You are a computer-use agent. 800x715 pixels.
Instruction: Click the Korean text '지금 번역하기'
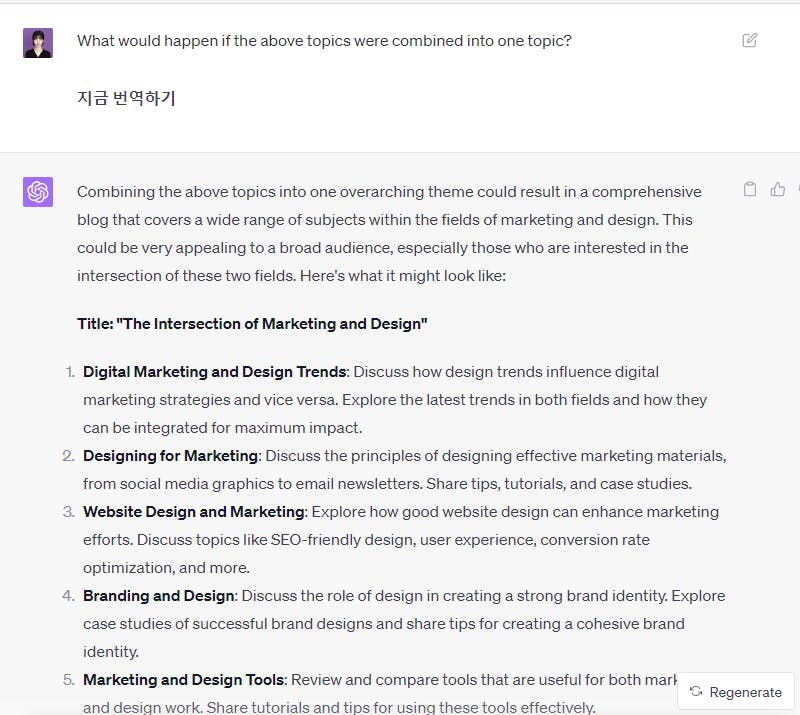point(126,98)
